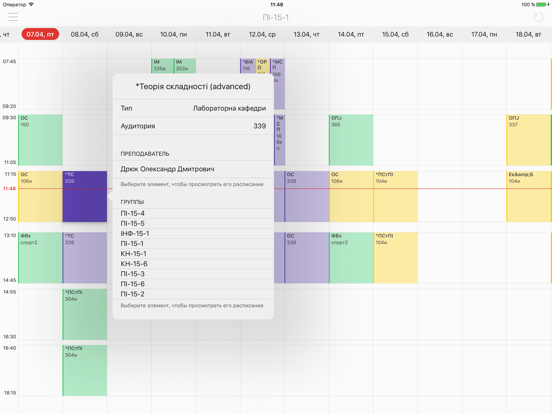Select the 11.04, вт date tab
This screenshot has width=552, height=414.
[x=218, y=34]
